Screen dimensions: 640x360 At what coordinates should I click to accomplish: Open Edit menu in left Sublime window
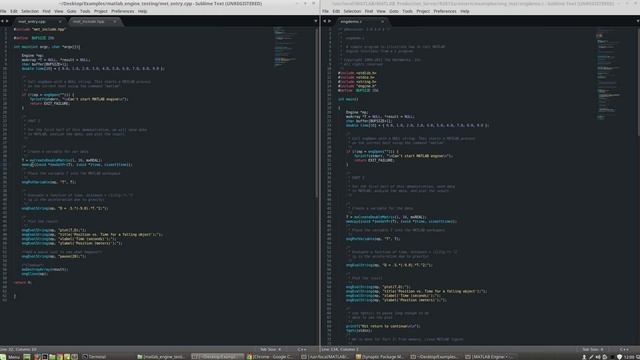[14, 11]
